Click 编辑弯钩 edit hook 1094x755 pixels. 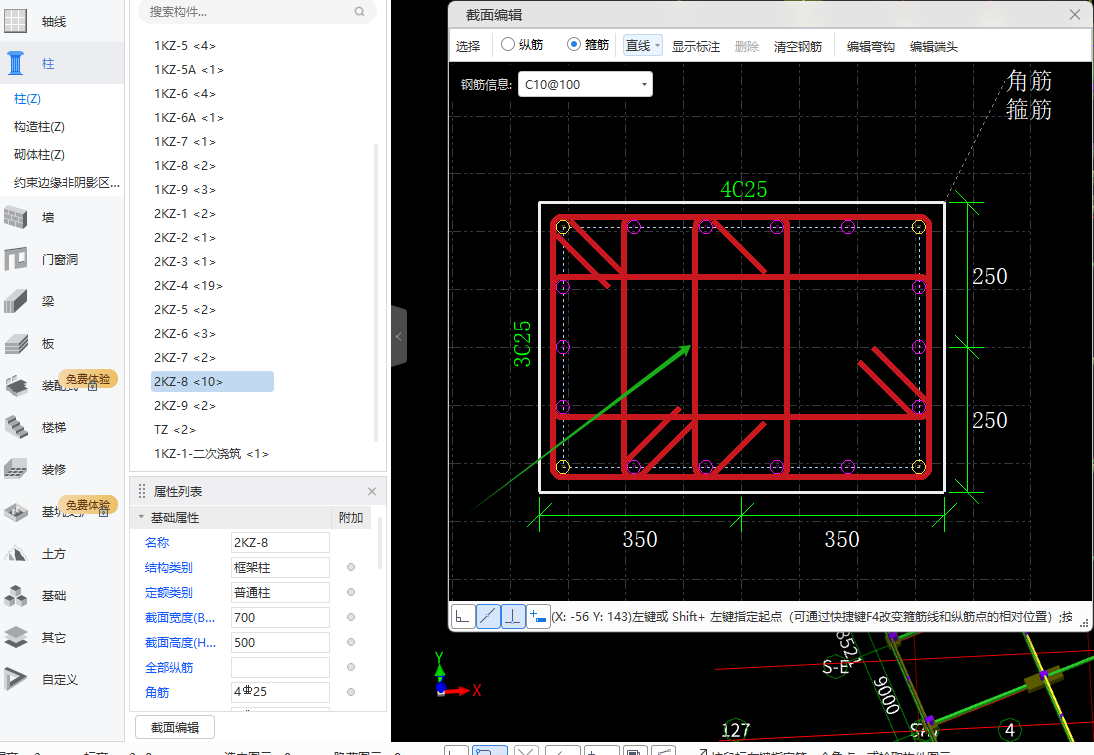[x=870, y=47]
